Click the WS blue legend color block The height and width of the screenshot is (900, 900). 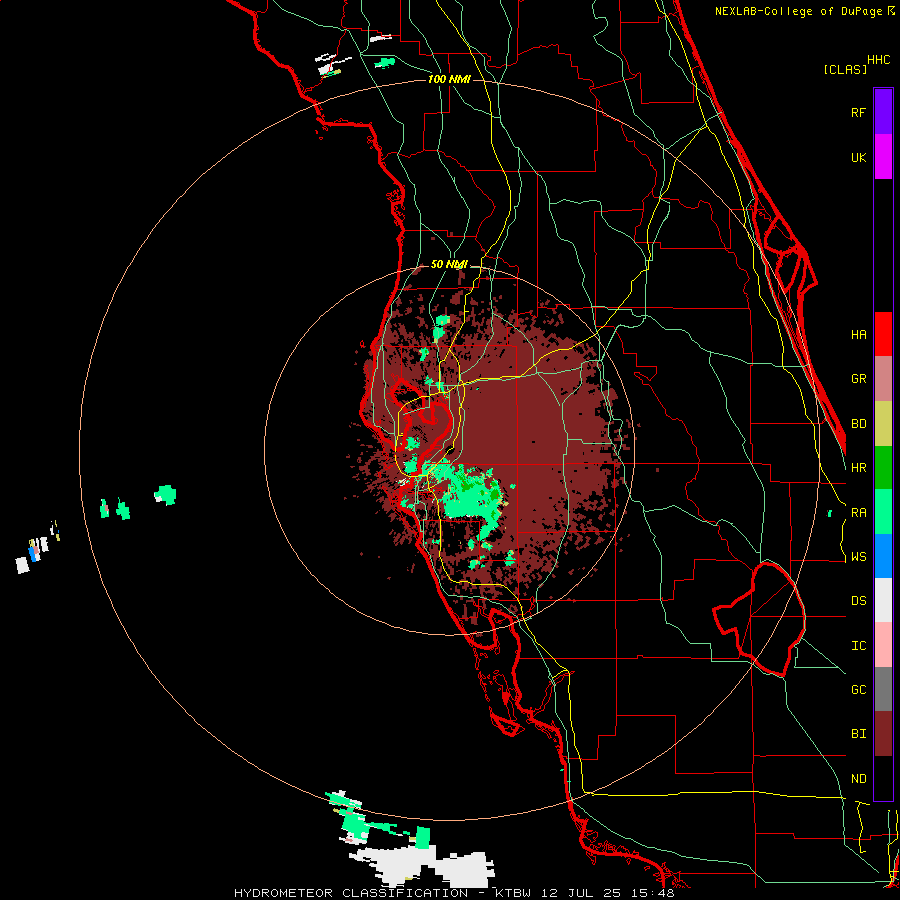[883, 556]
